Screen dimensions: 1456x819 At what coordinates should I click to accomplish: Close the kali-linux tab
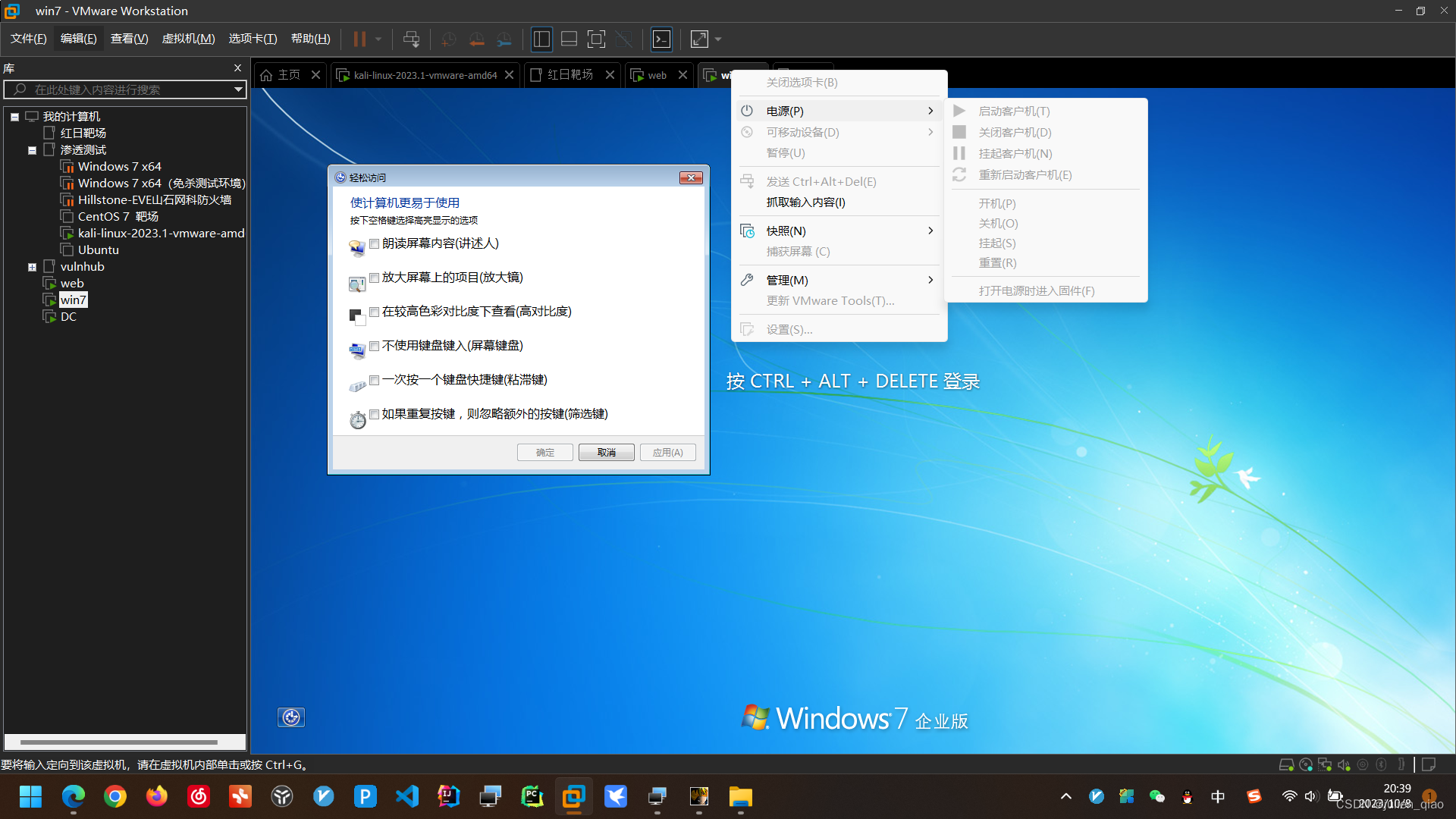tap(510, 75)
